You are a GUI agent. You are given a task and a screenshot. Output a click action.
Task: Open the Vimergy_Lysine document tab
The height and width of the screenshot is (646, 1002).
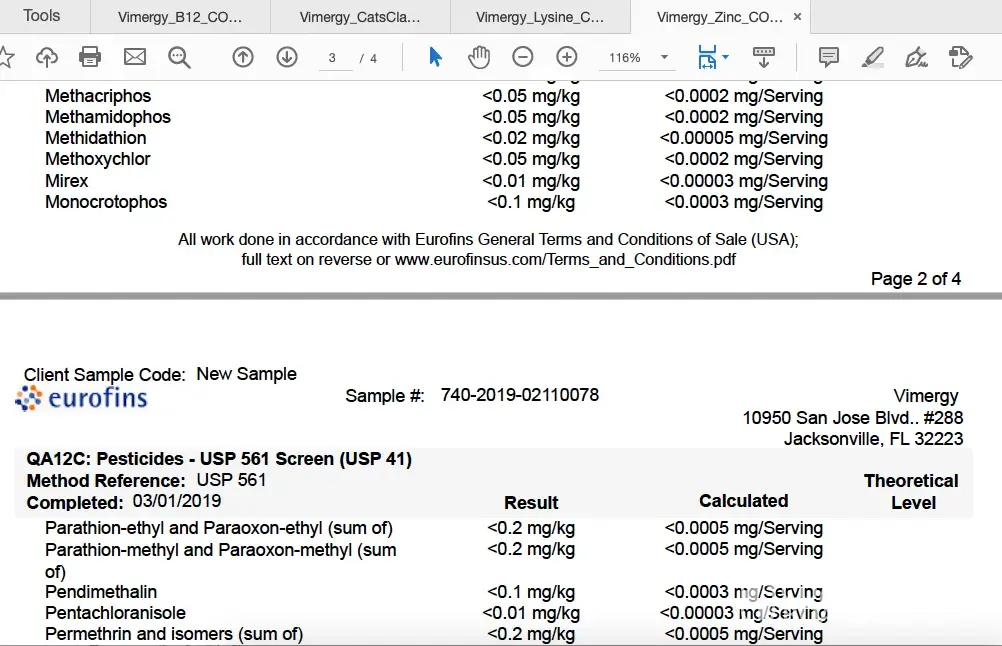point(540,17)
